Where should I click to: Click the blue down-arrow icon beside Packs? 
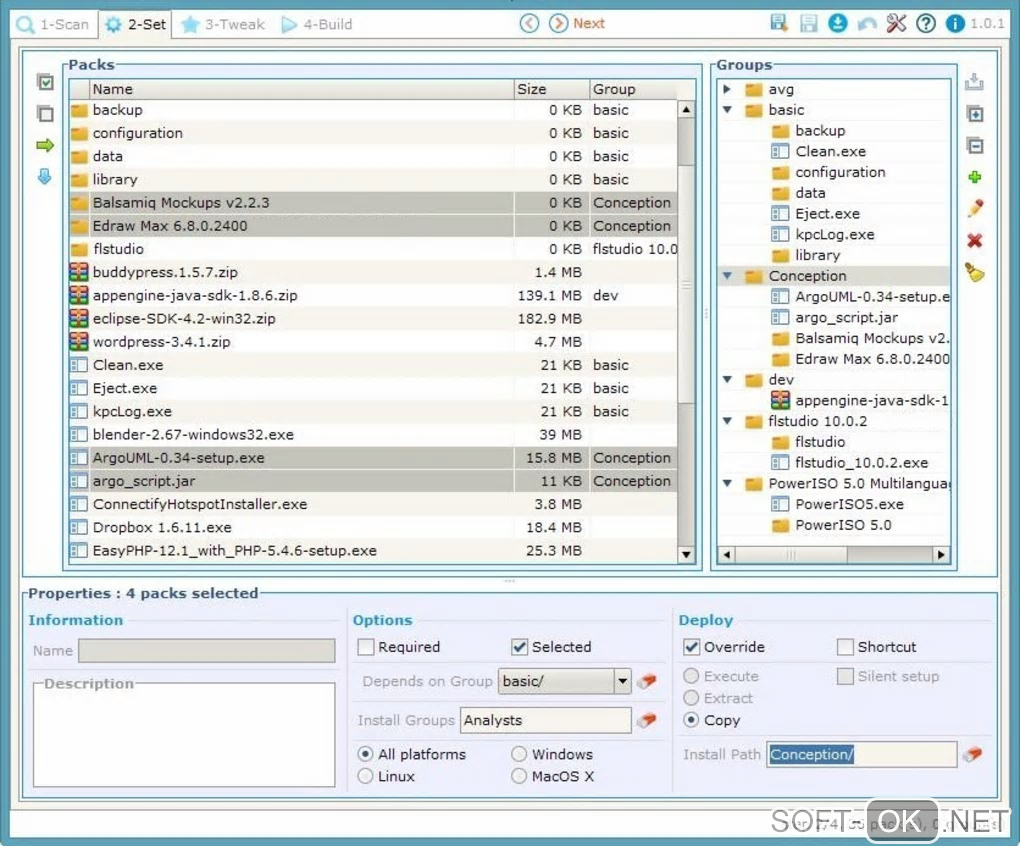pyautogui.click(x=44, y=176)
